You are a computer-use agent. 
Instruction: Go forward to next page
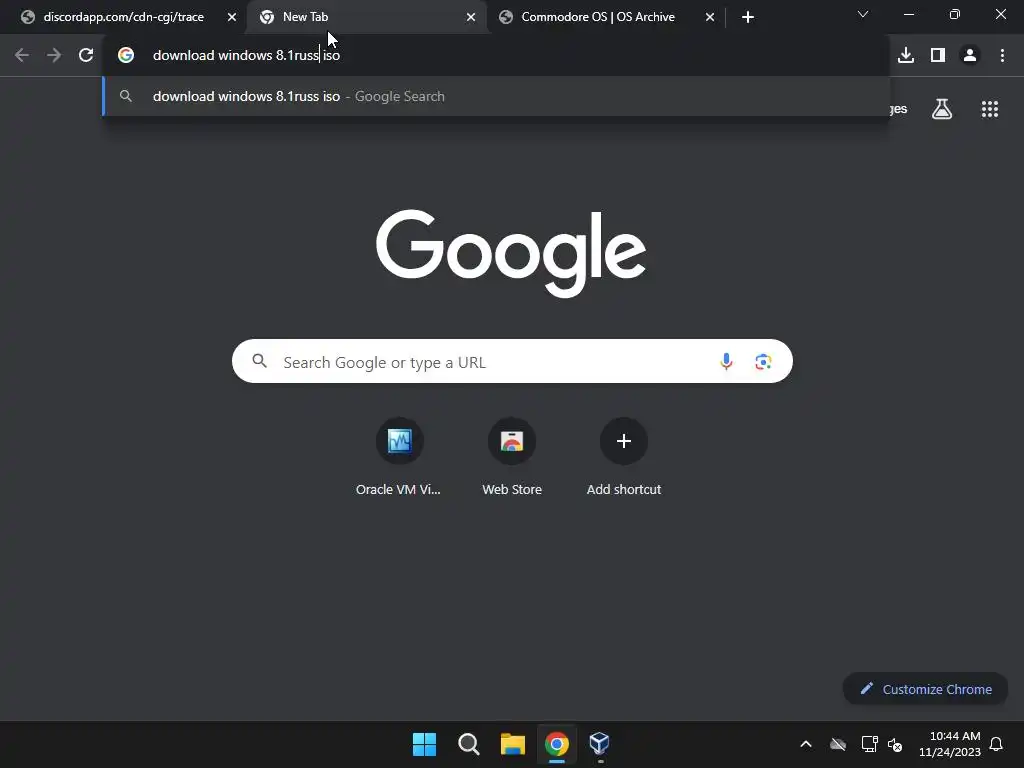[x=54, y=56]
